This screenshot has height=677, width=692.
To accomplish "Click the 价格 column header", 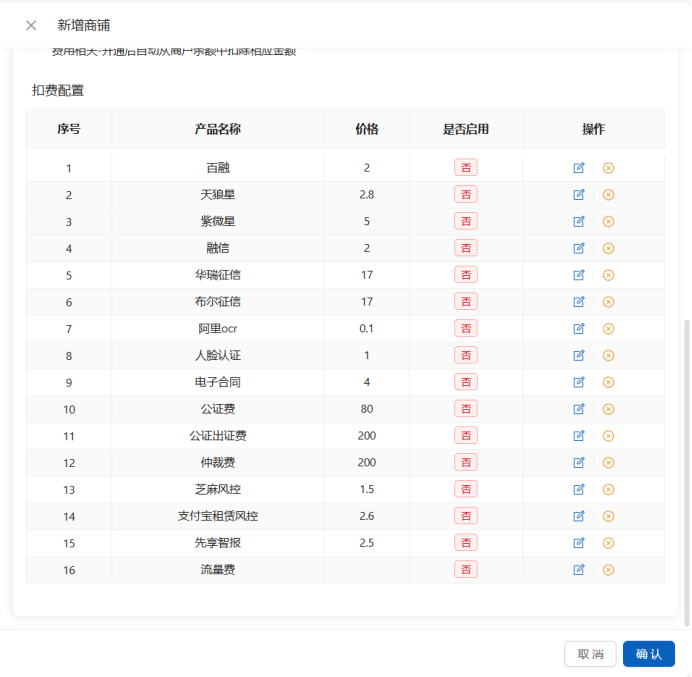I will (x=367, y=129).
